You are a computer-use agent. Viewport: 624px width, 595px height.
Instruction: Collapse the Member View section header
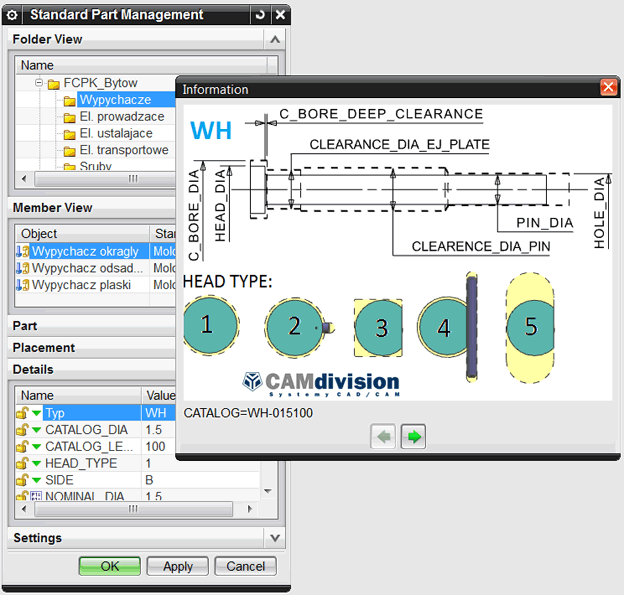(92, 208)
